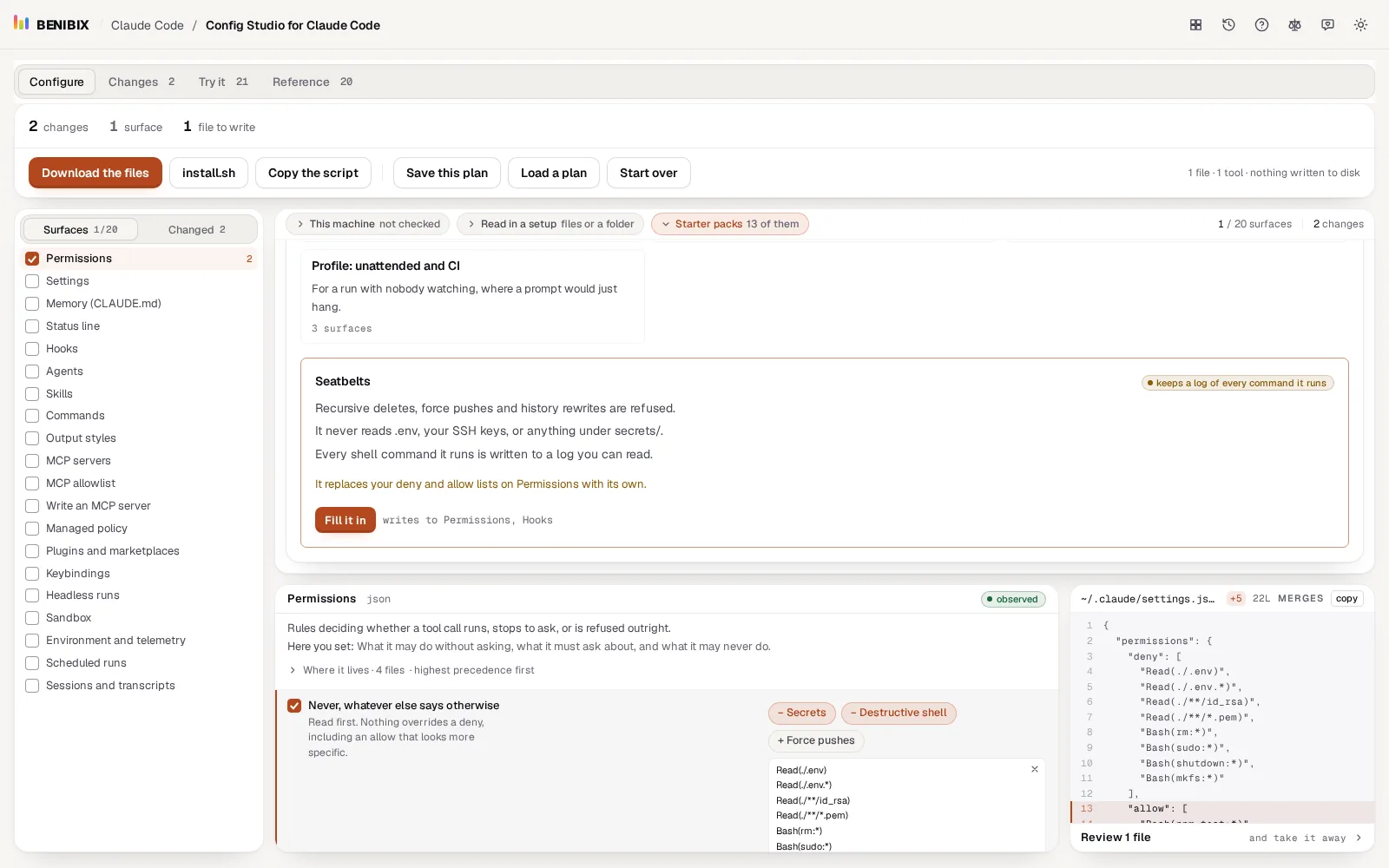The image size is (1389, 868).
Task: Check the Sandbox surface checkbox
Action: point(32,618)
